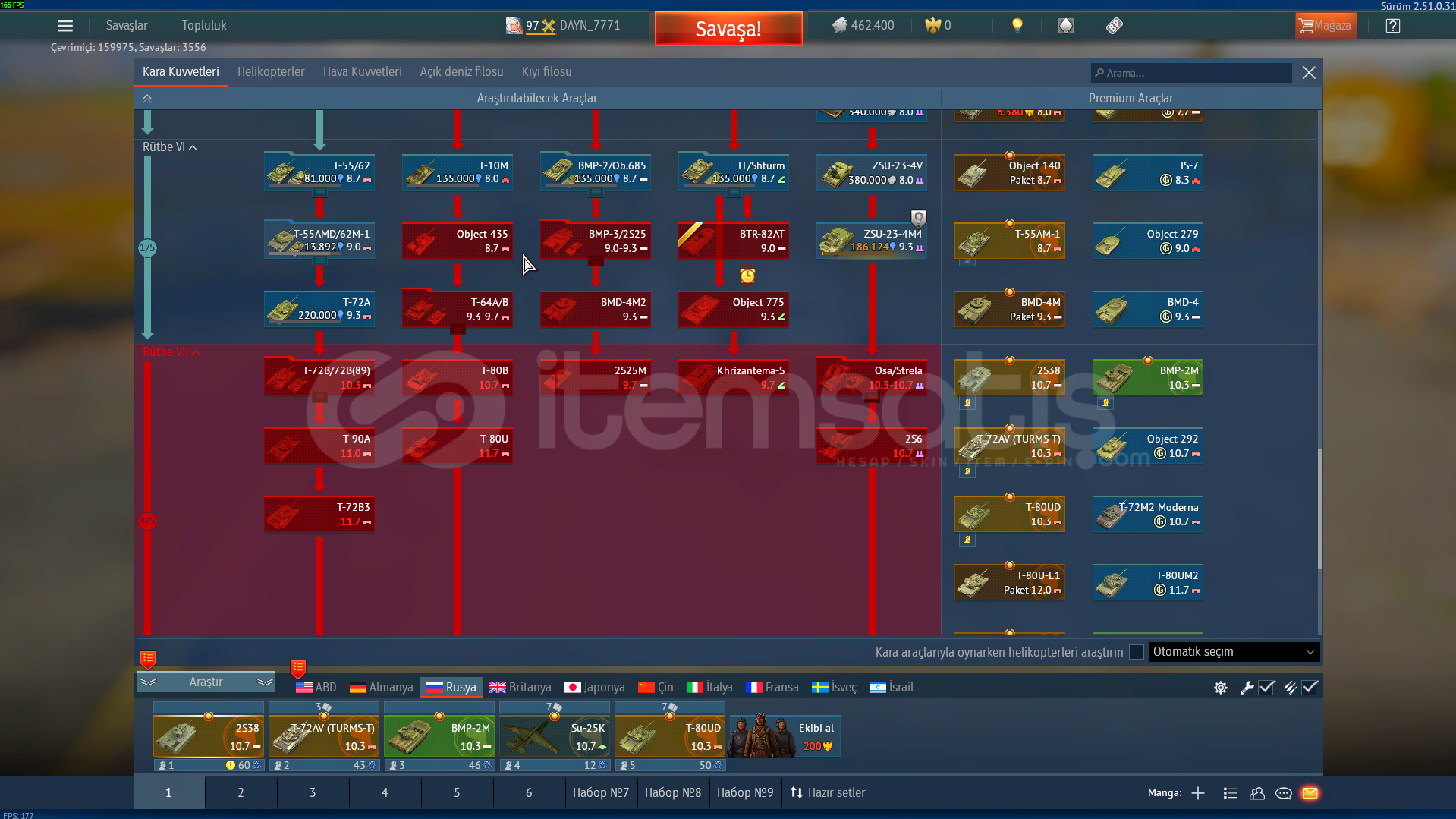
Task: Click the crossed swords squadron icon by player name
Action: point(549,26)
